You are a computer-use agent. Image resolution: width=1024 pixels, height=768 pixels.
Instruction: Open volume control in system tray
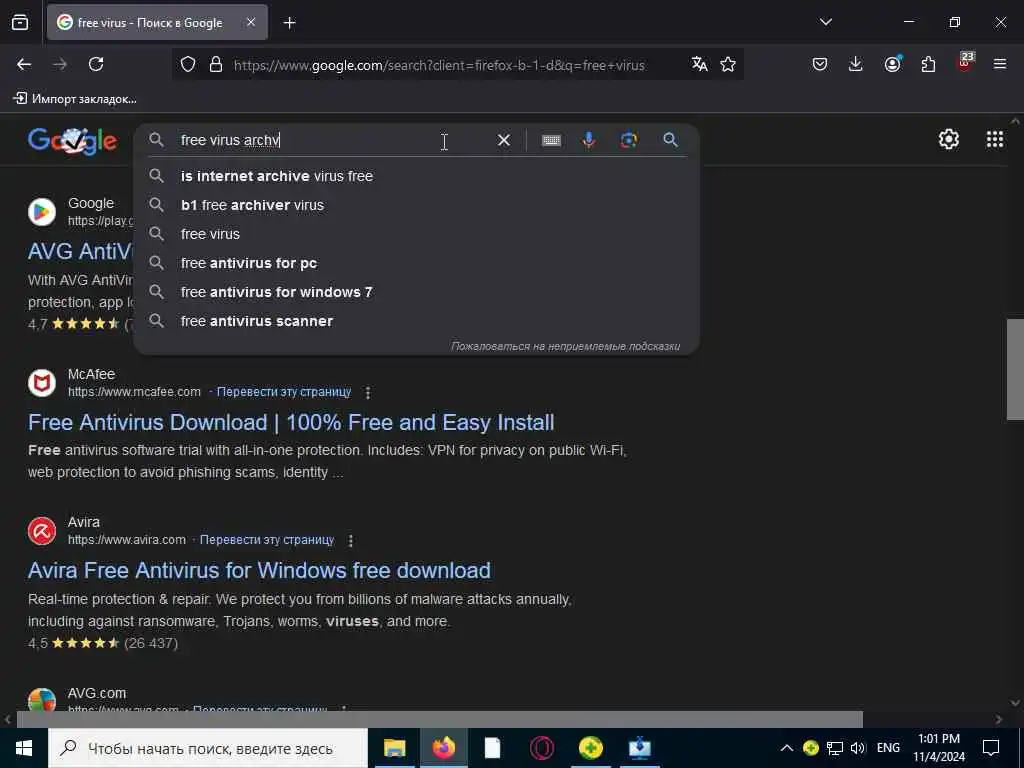click(858, 748)
